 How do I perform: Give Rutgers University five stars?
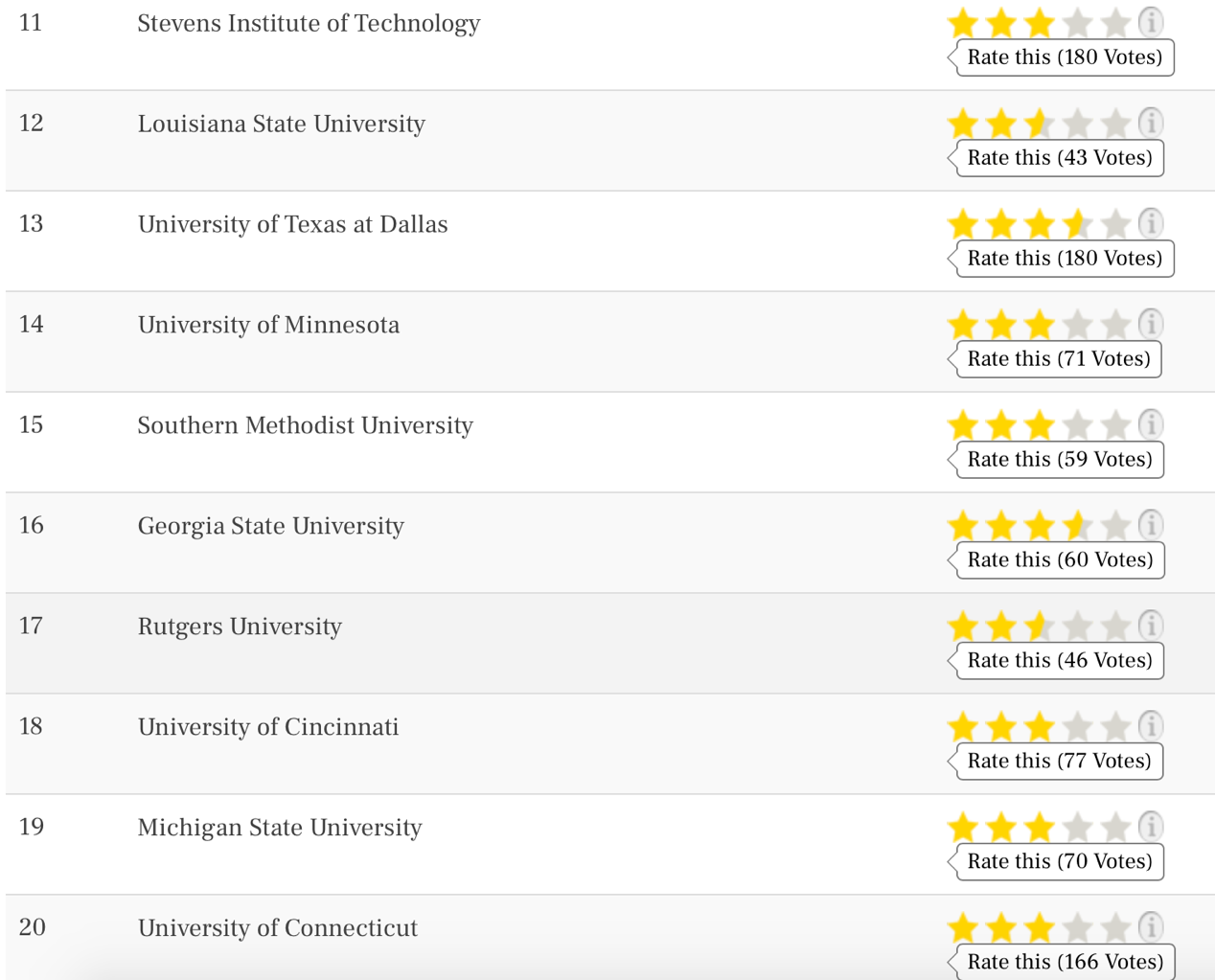pos(1115,626)
